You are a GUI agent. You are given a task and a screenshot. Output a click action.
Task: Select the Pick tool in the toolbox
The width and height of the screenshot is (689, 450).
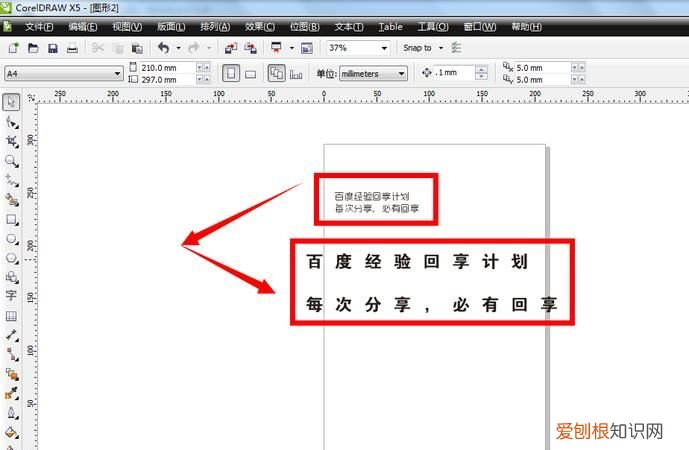pos(11,102)
